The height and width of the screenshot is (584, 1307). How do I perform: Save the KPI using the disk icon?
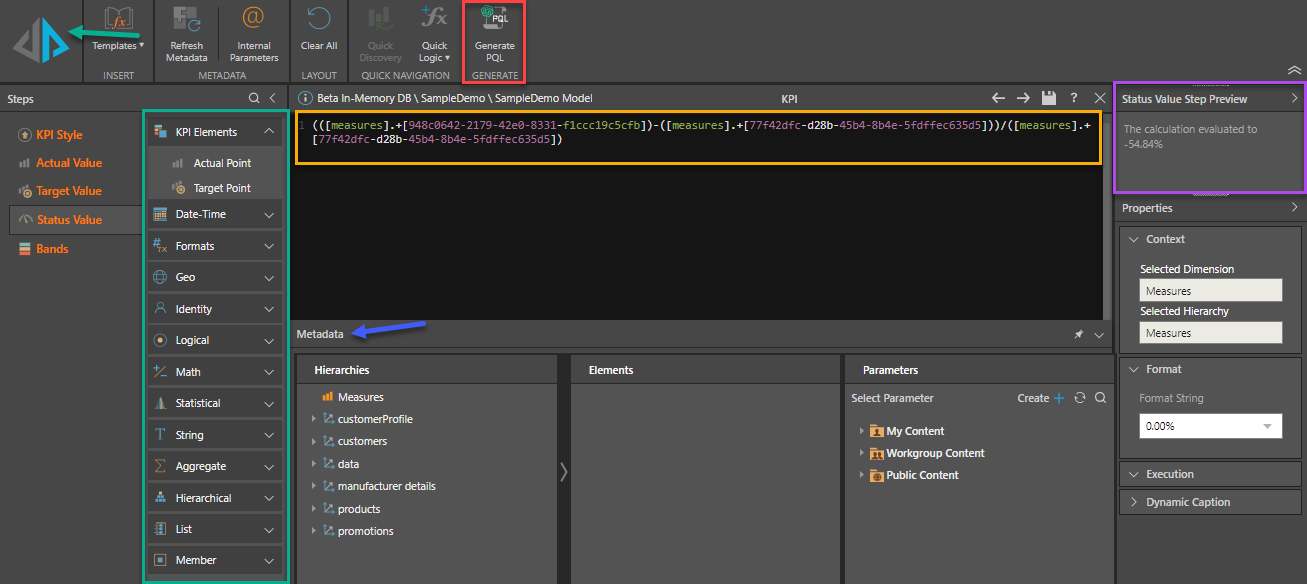(x=1048, y=98)
